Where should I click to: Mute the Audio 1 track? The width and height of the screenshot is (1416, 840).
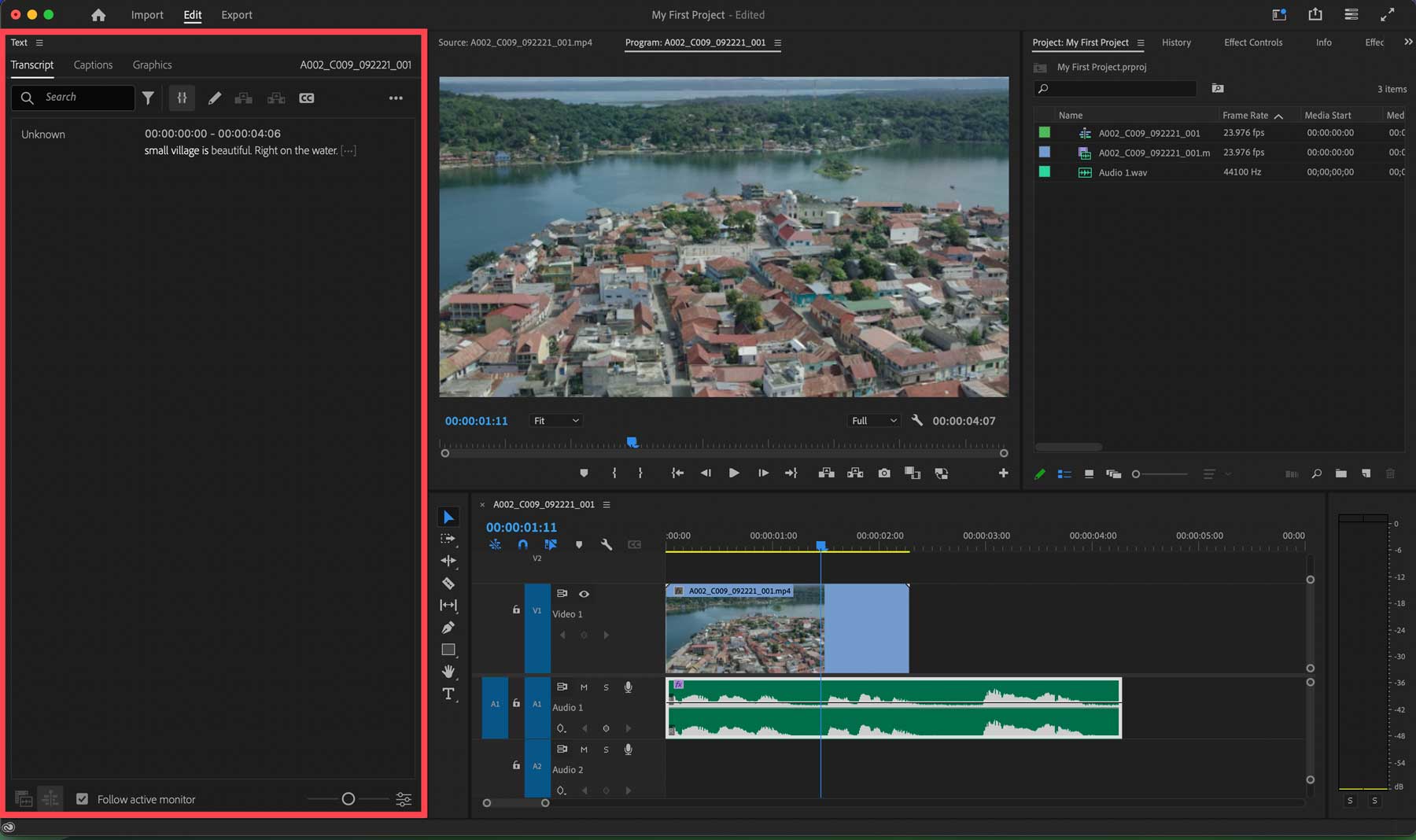click(x=584, y=687)
